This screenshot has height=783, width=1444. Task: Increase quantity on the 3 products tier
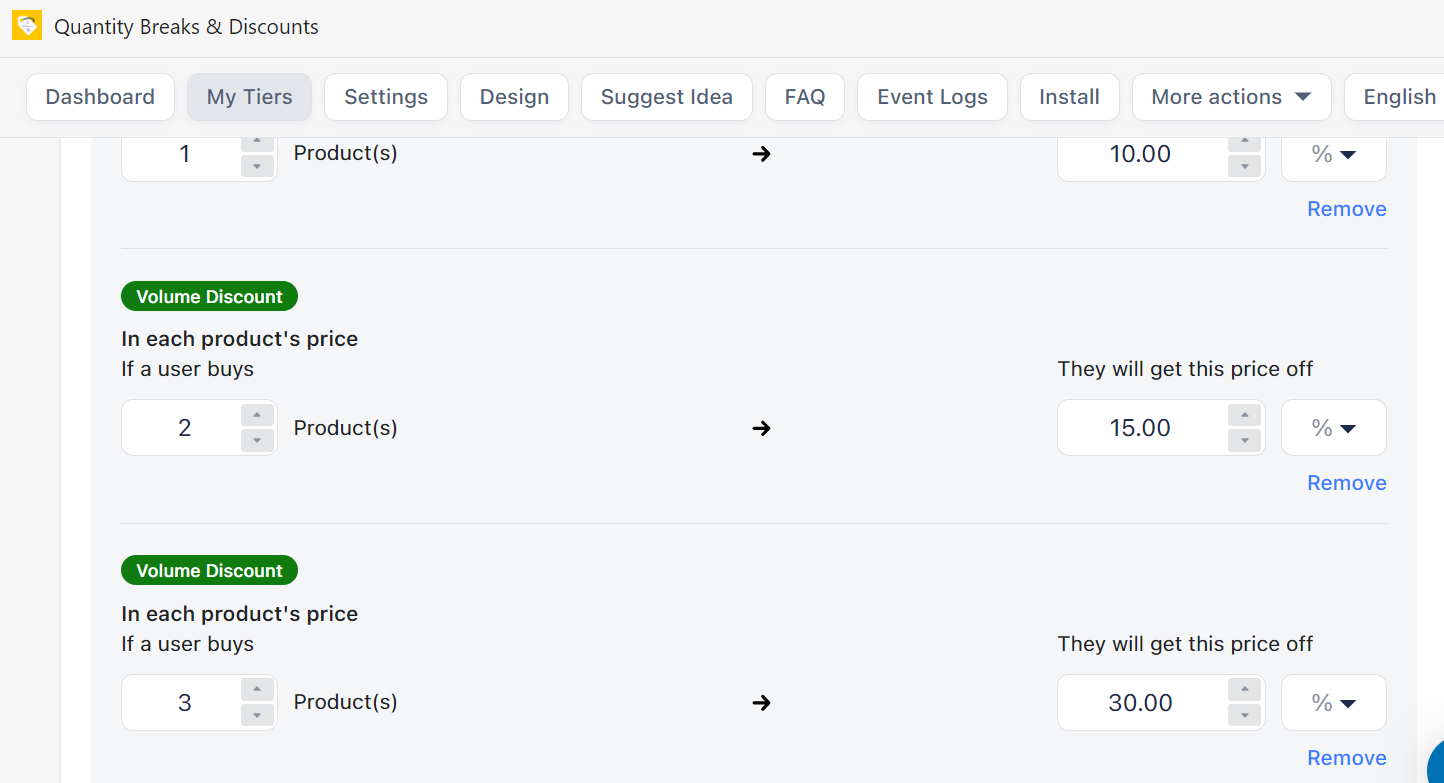[257, 690]
